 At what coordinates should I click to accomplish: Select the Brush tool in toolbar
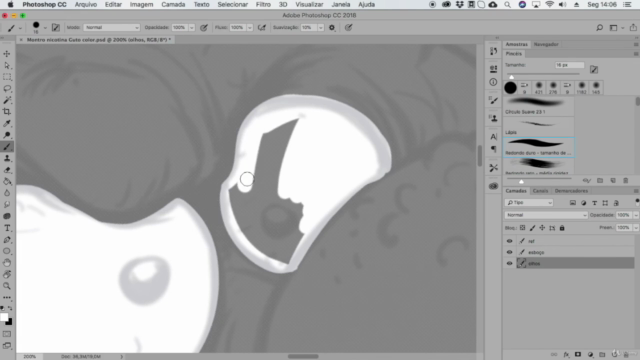click(x=7, y=147)
